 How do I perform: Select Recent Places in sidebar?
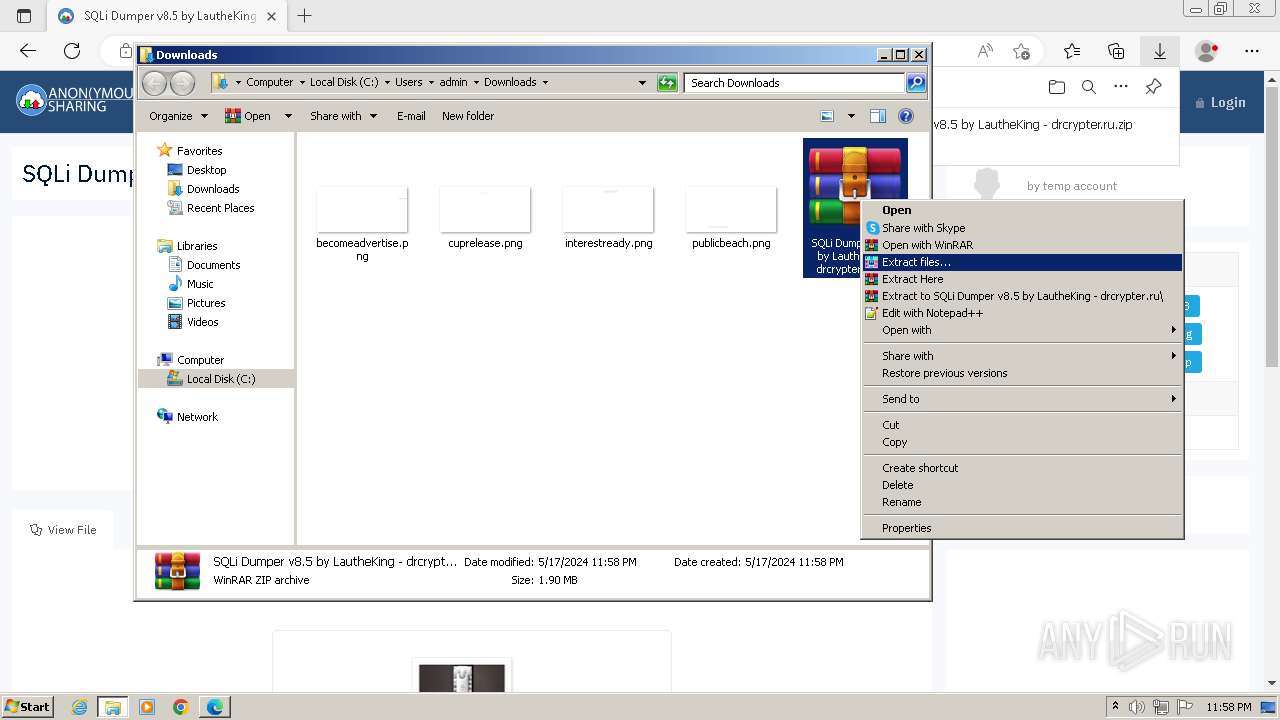coord(220,208)
